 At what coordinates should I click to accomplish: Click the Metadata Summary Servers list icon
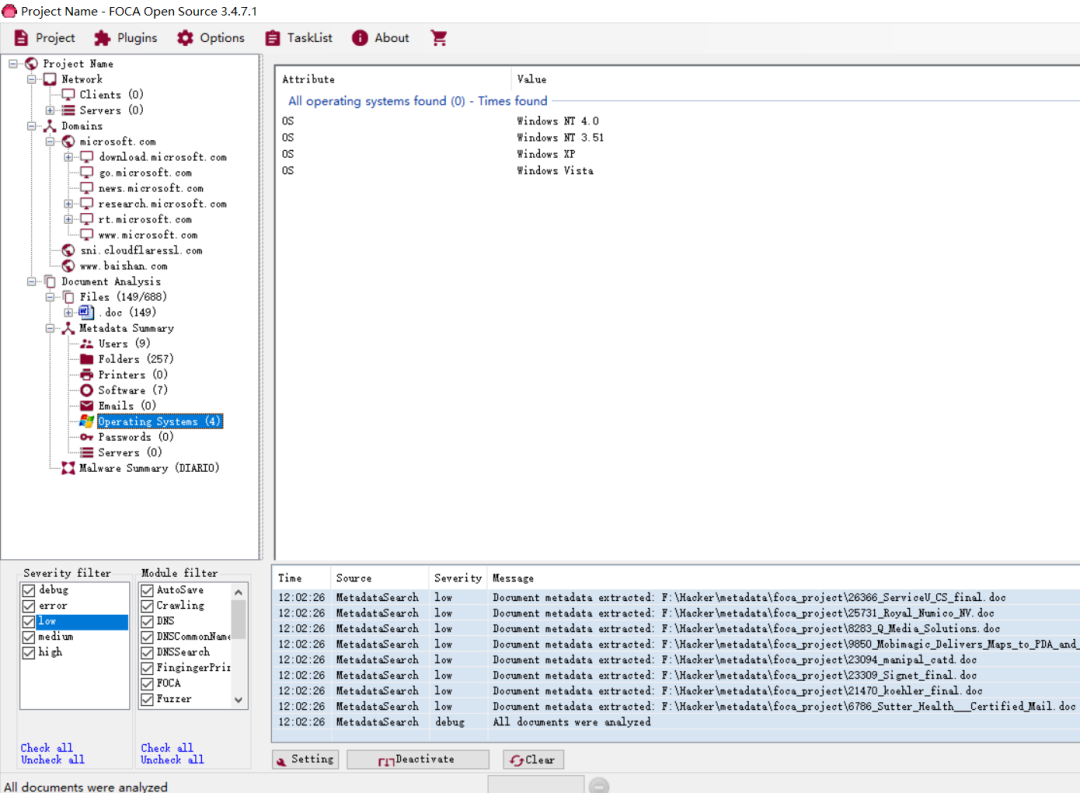click(87, 453)
